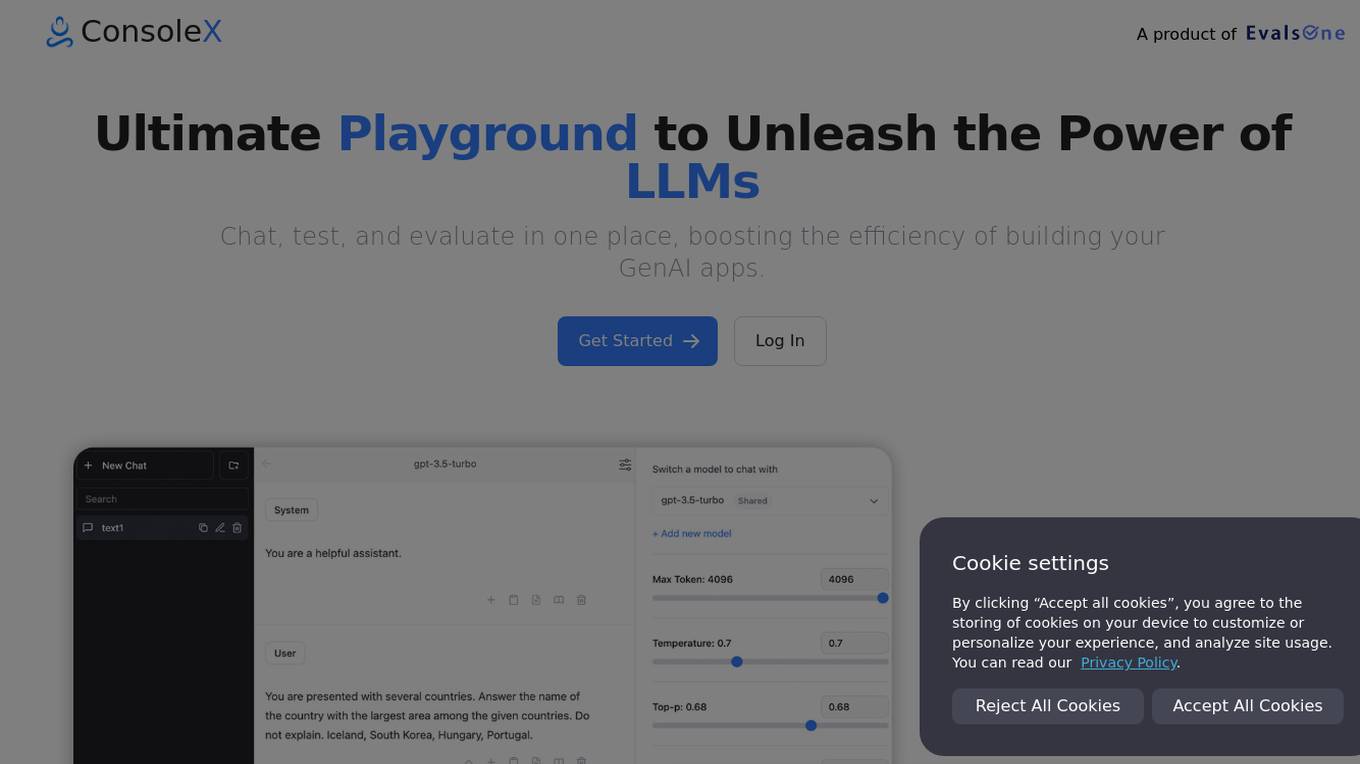Click the back arrow left of gpt-3.5-turbo title
Viewport: 1360px width, 764px height.
[267, 464]
